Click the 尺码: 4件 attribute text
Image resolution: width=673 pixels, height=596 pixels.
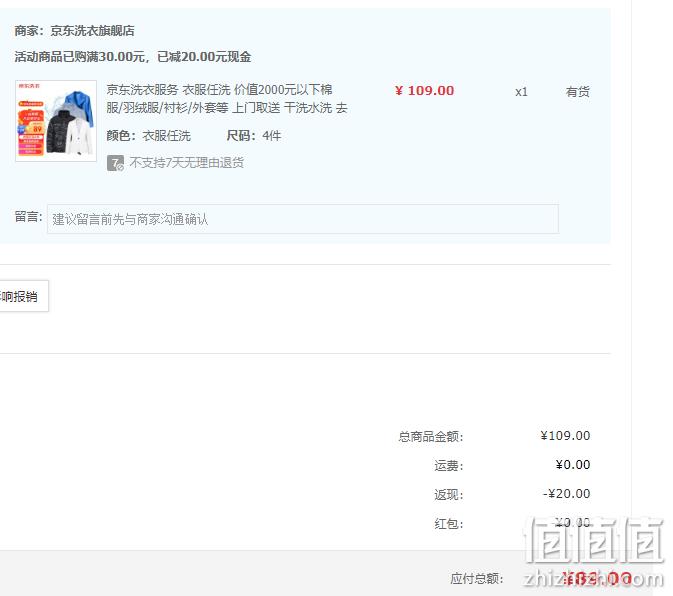tap(254, 136)
